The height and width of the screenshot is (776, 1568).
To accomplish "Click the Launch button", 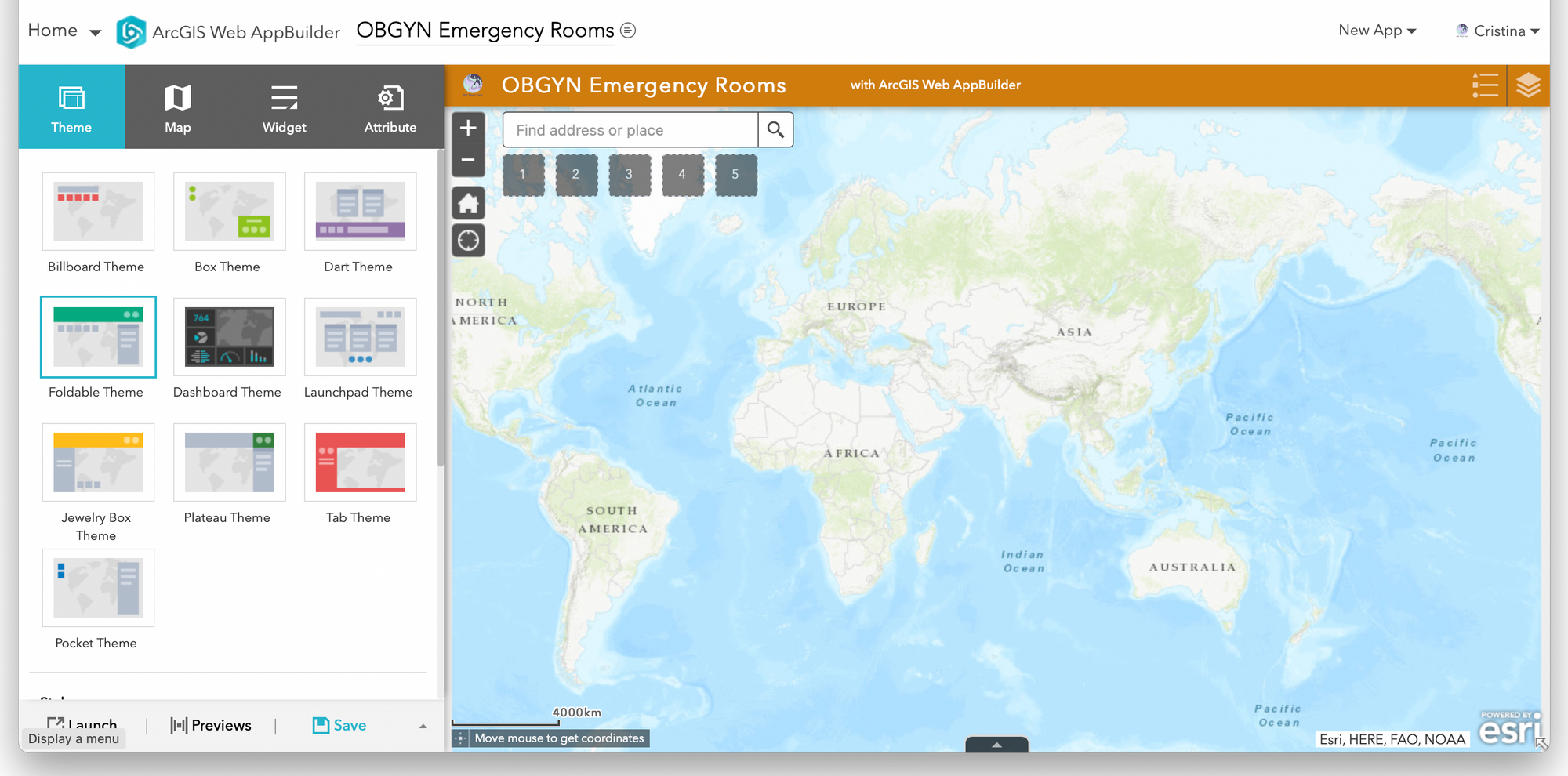I will pos(82,725).
